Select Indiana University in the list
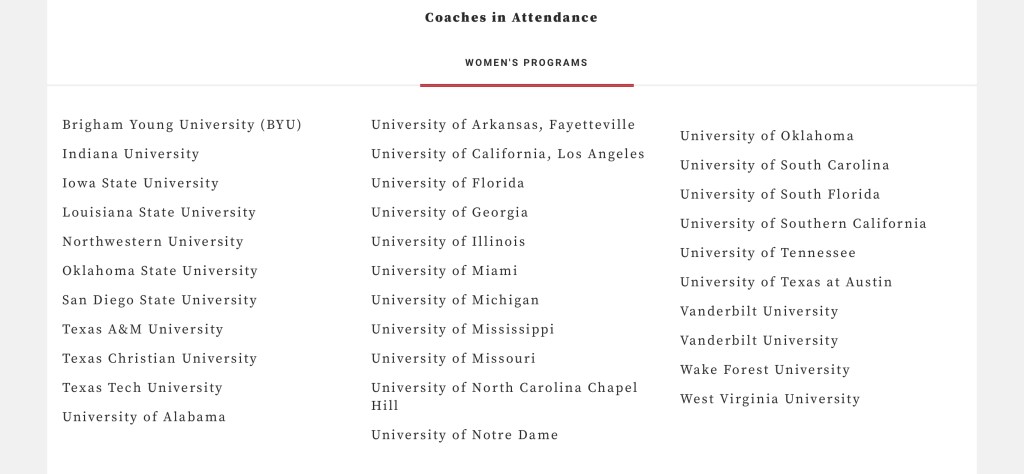Viewport: 1024px width, 474px height. pyautogui.click(x=131, y=154)
